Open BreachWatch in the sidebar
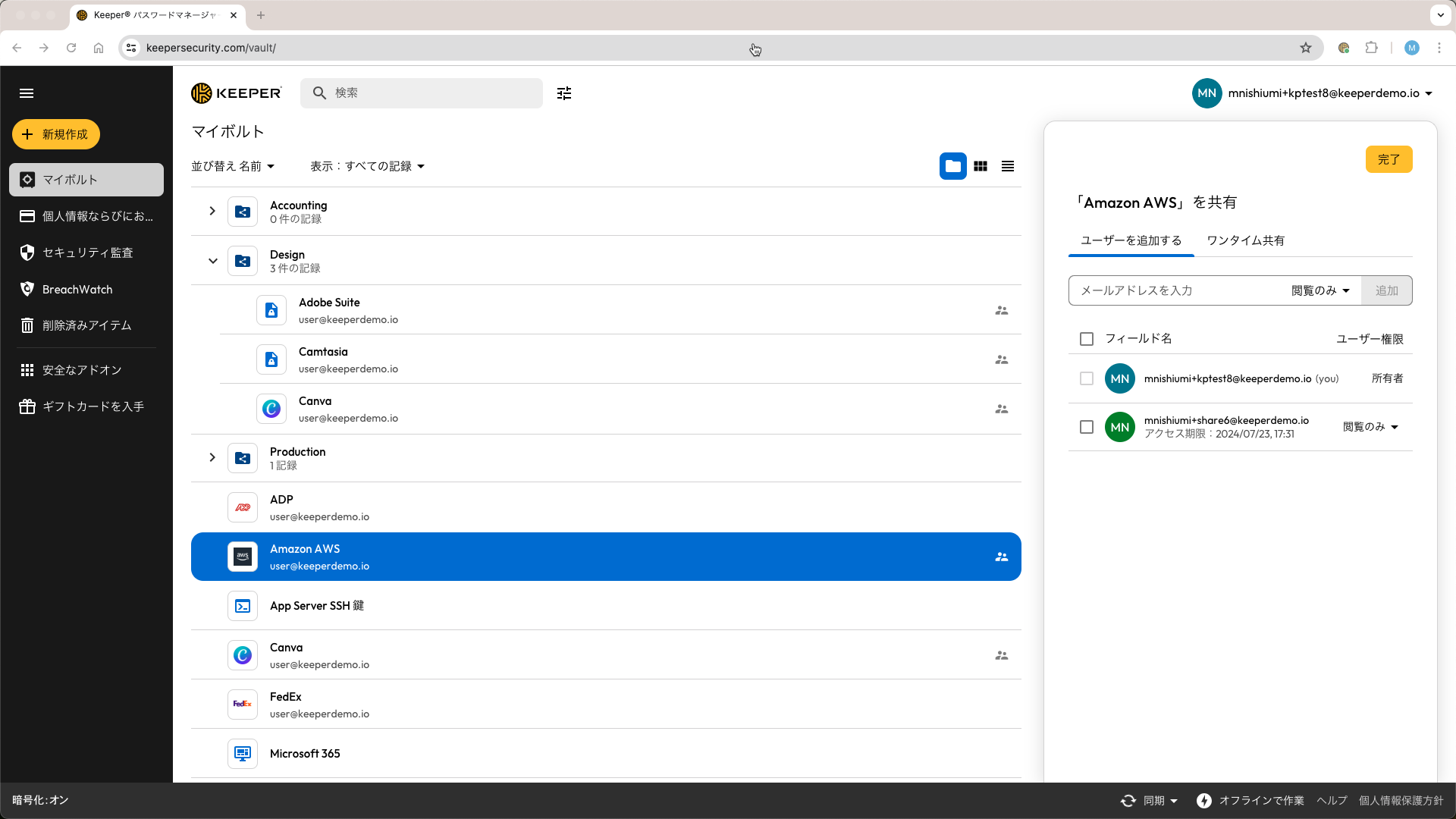Screen dimensions: 1456x819 pyautogui.click(x=77, y=289)
